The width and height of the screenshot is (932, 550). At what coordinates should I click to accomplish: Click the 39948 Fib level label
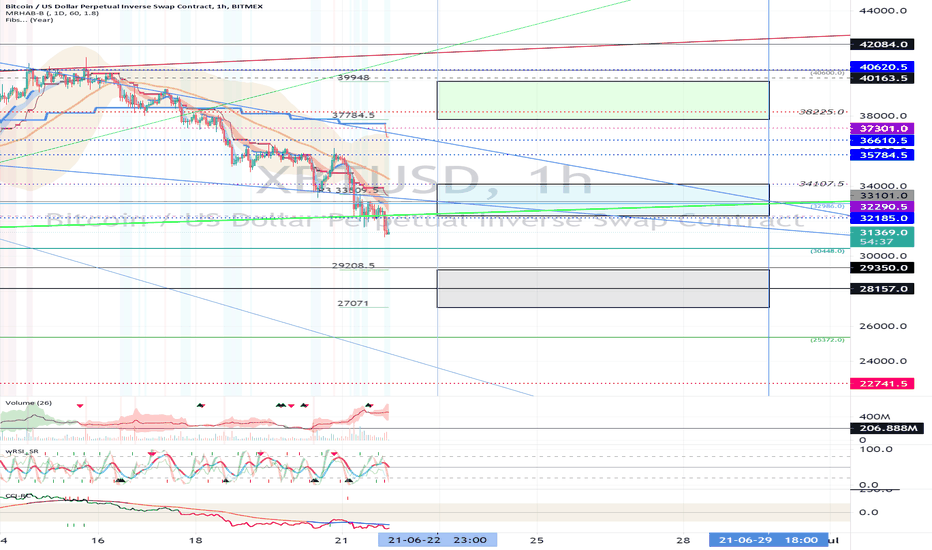coord(353,77)
